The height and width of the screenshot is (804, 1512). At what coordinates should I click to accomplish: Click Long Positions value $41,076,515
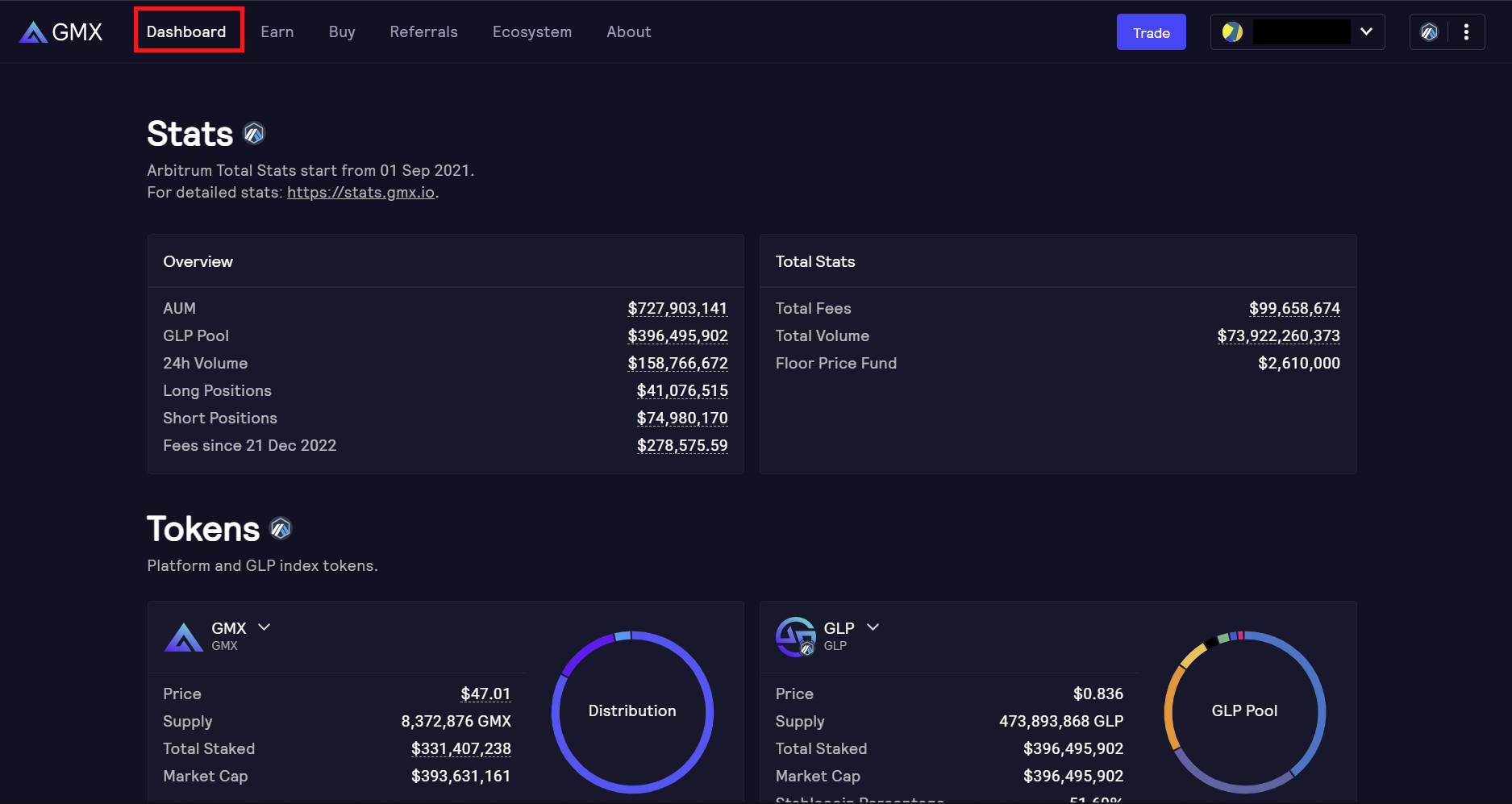(682, 390)
